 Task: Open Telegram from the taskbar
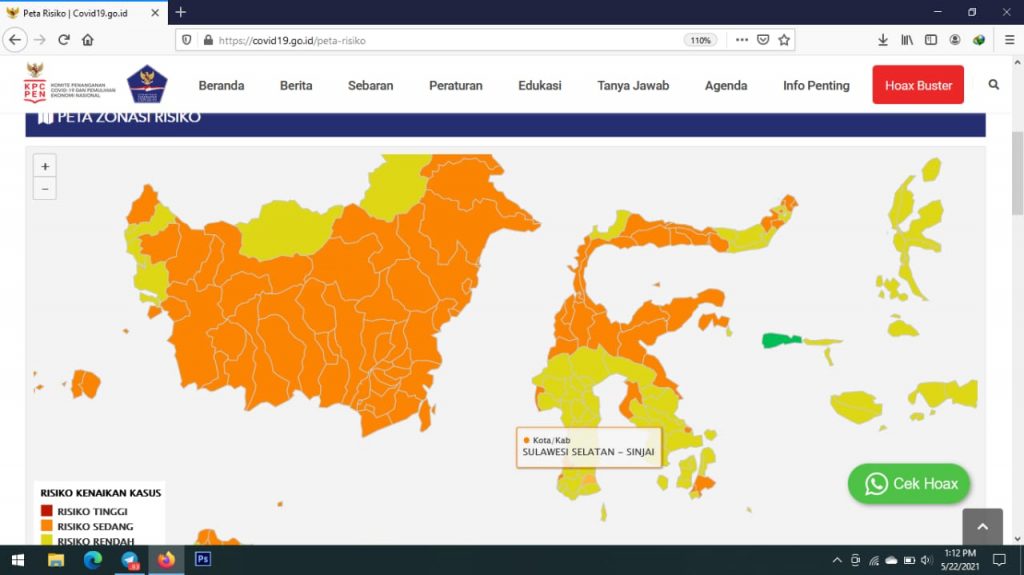click(x=130, y=560)
